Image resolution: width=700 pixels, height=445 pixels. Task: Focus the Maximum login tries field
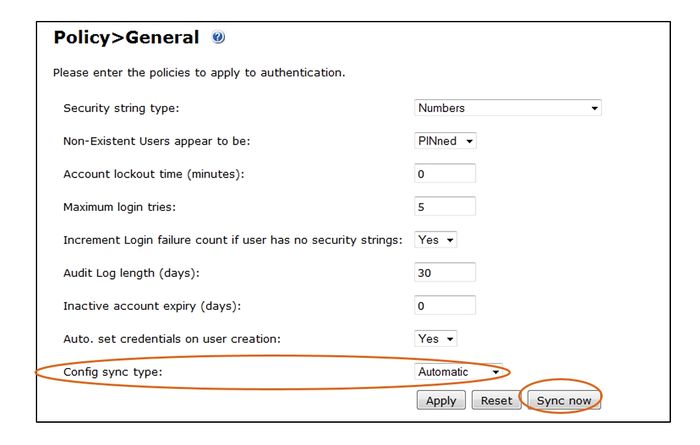point(445,207)
